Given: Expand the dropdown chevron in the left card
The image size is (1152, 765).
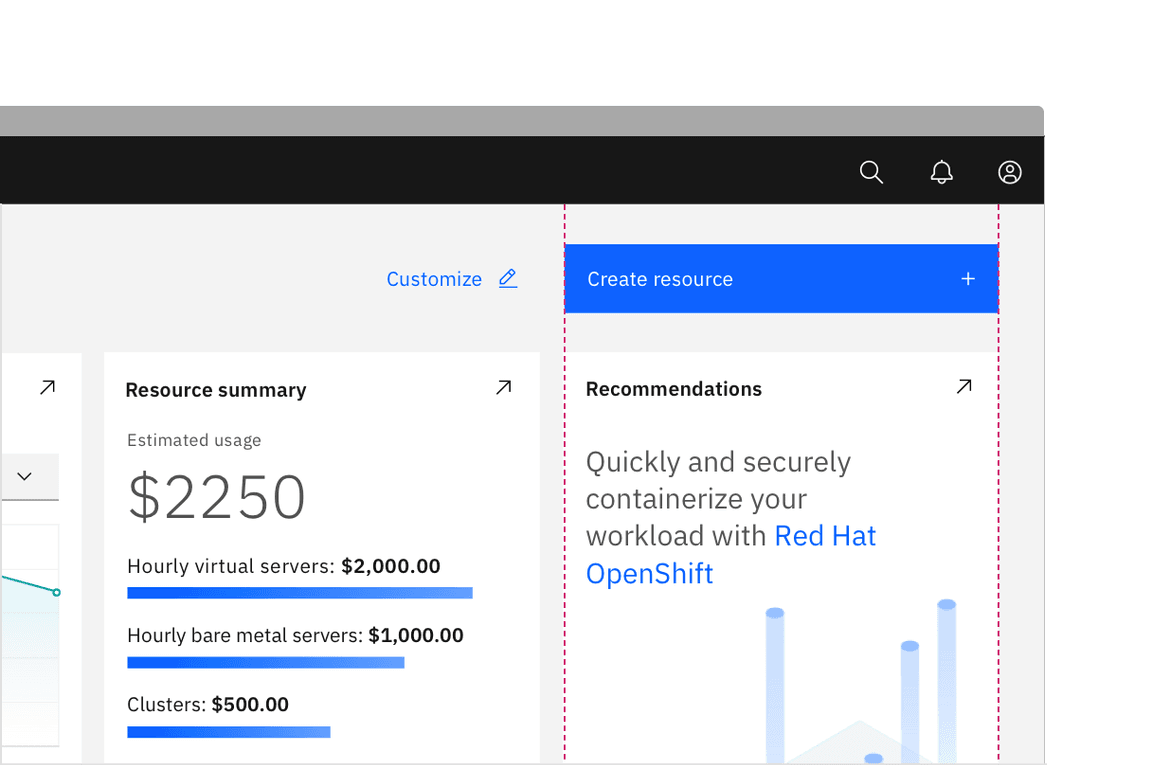Looking at the screenshot, I should pos(25,476).
